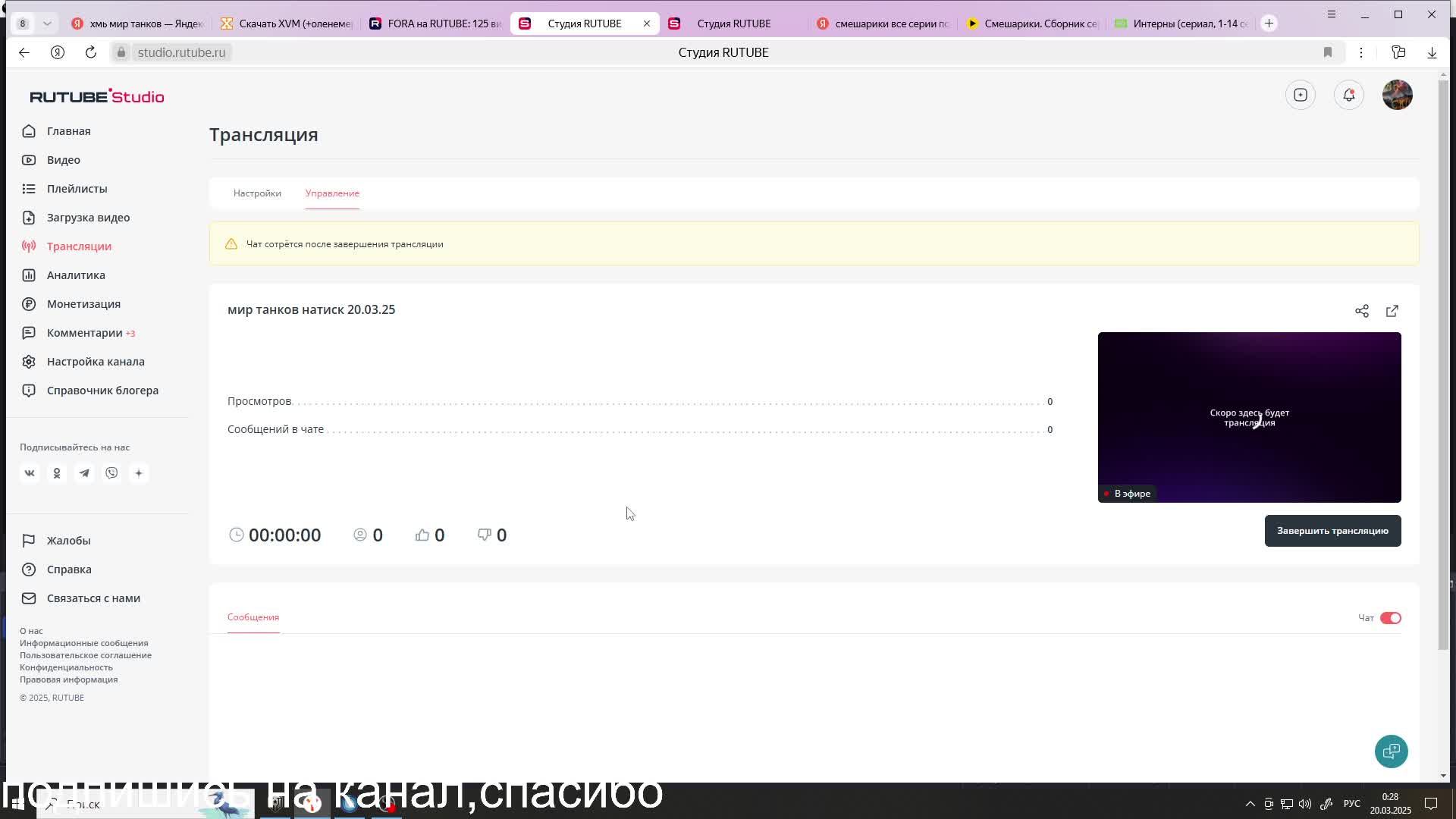
Task: Click the broadcast preview thumbnail
Action: [1249, 417]
